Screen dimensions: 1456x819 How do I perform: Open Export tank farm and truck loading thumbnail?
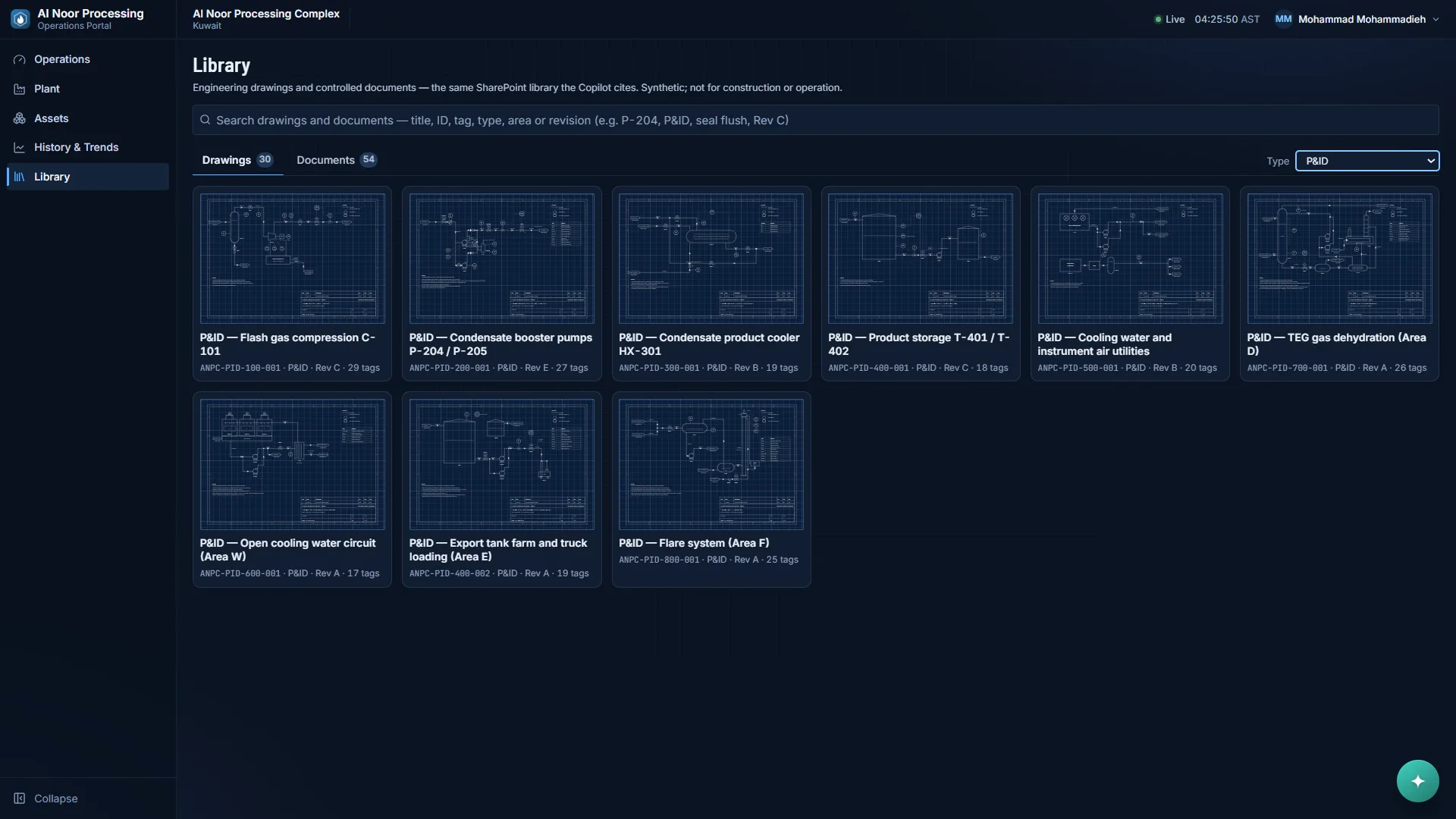(501, 464)
